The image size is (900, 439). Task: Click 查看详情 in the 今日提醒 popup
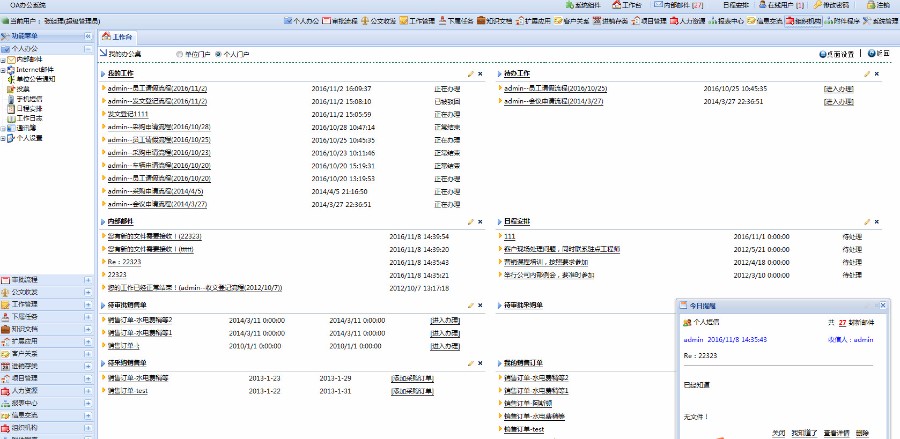coord(836,433)
